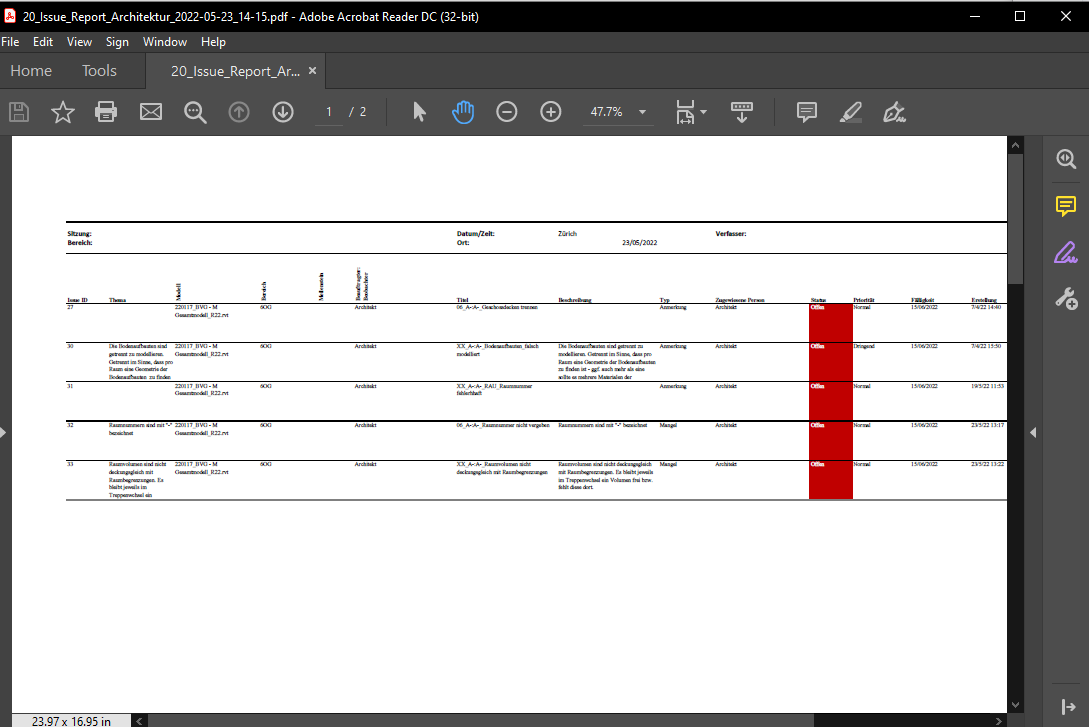The width and height of the screenshot is (1089, 727).
Task: Click the horizontal scrollbar right arrow
Action: [999, 721]
